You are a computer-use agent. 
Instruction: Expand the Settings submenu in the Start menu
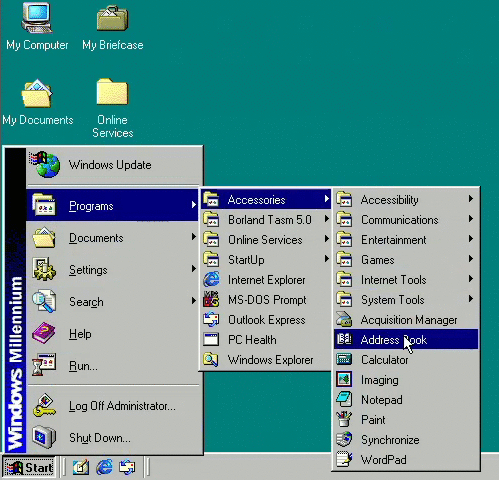tap(114, 270)
